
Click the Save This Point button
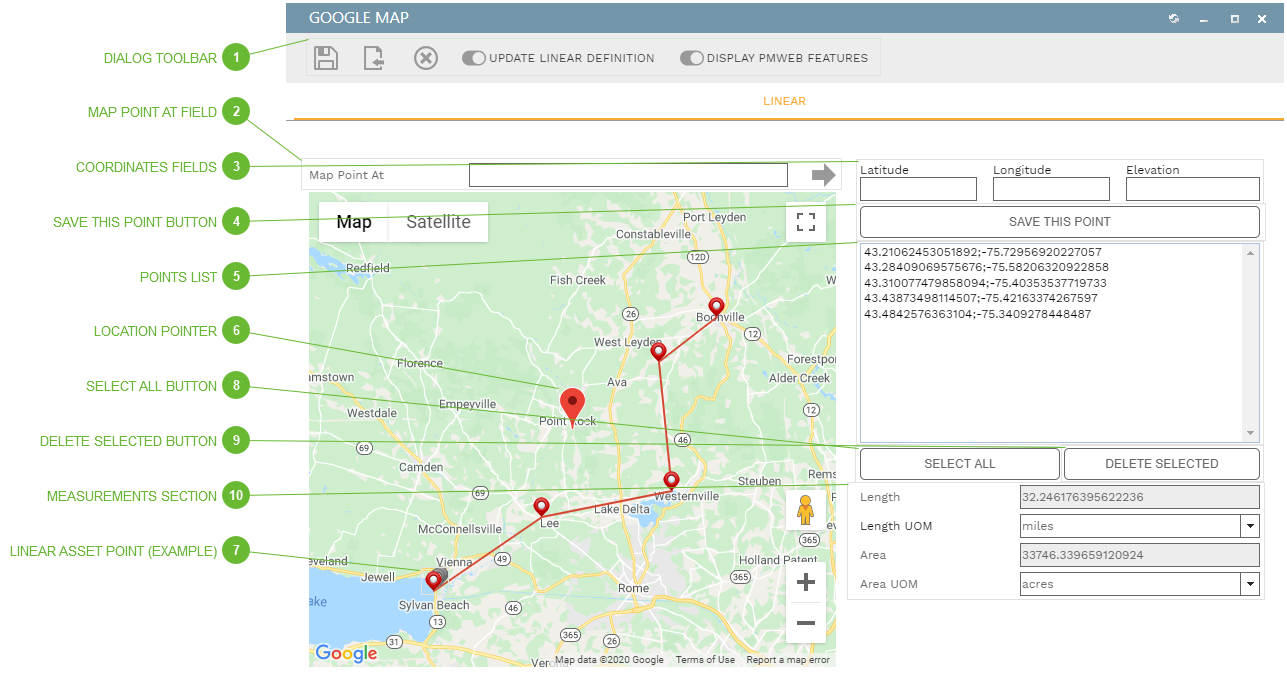[1059, 222]
